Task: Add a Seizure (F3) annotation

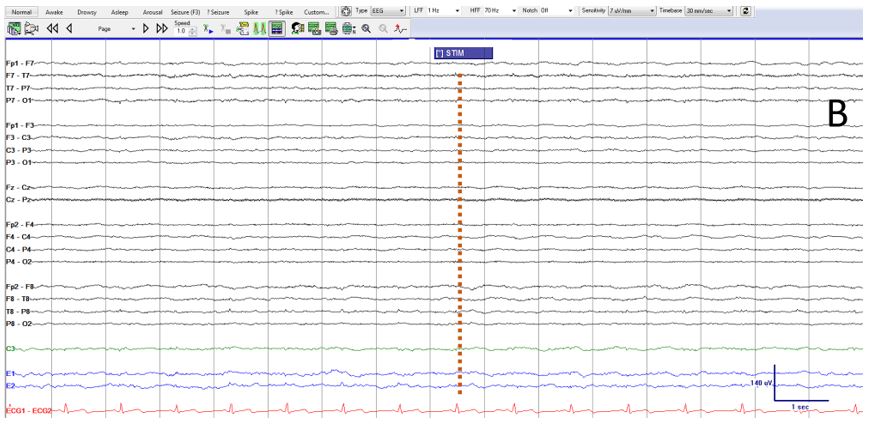Action: (x=185, y=12)
